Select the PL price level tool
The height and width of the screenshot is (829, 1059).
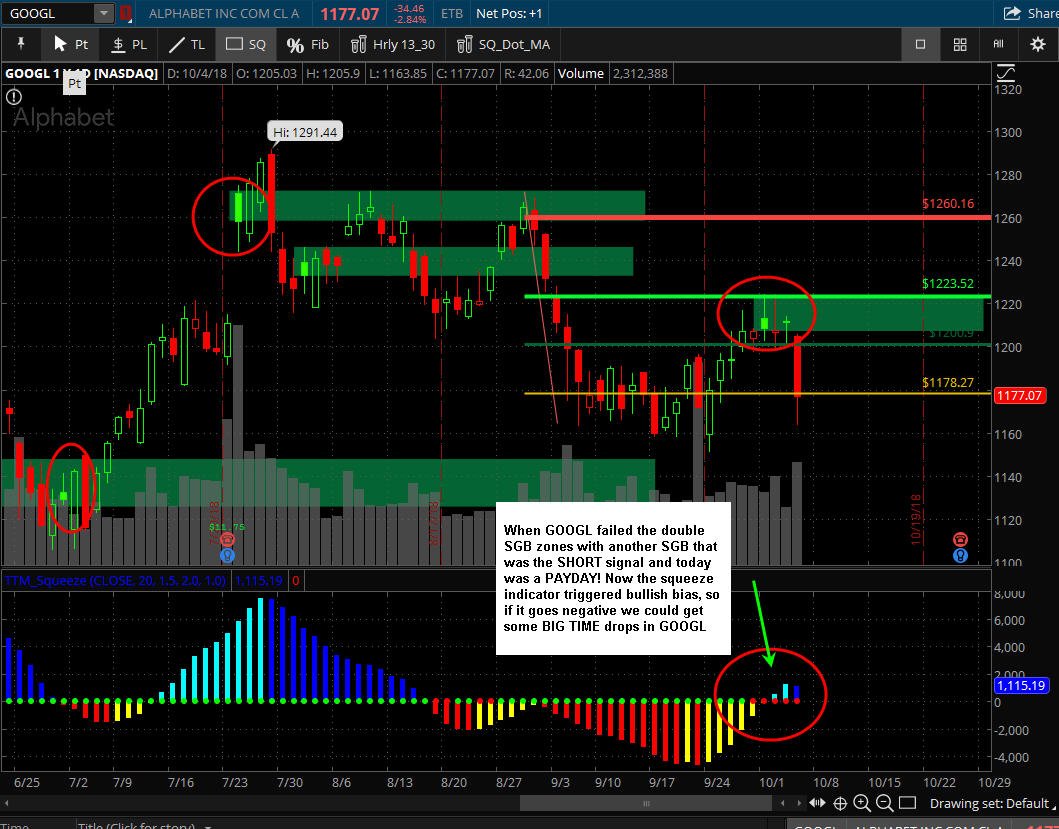(128, 44)
